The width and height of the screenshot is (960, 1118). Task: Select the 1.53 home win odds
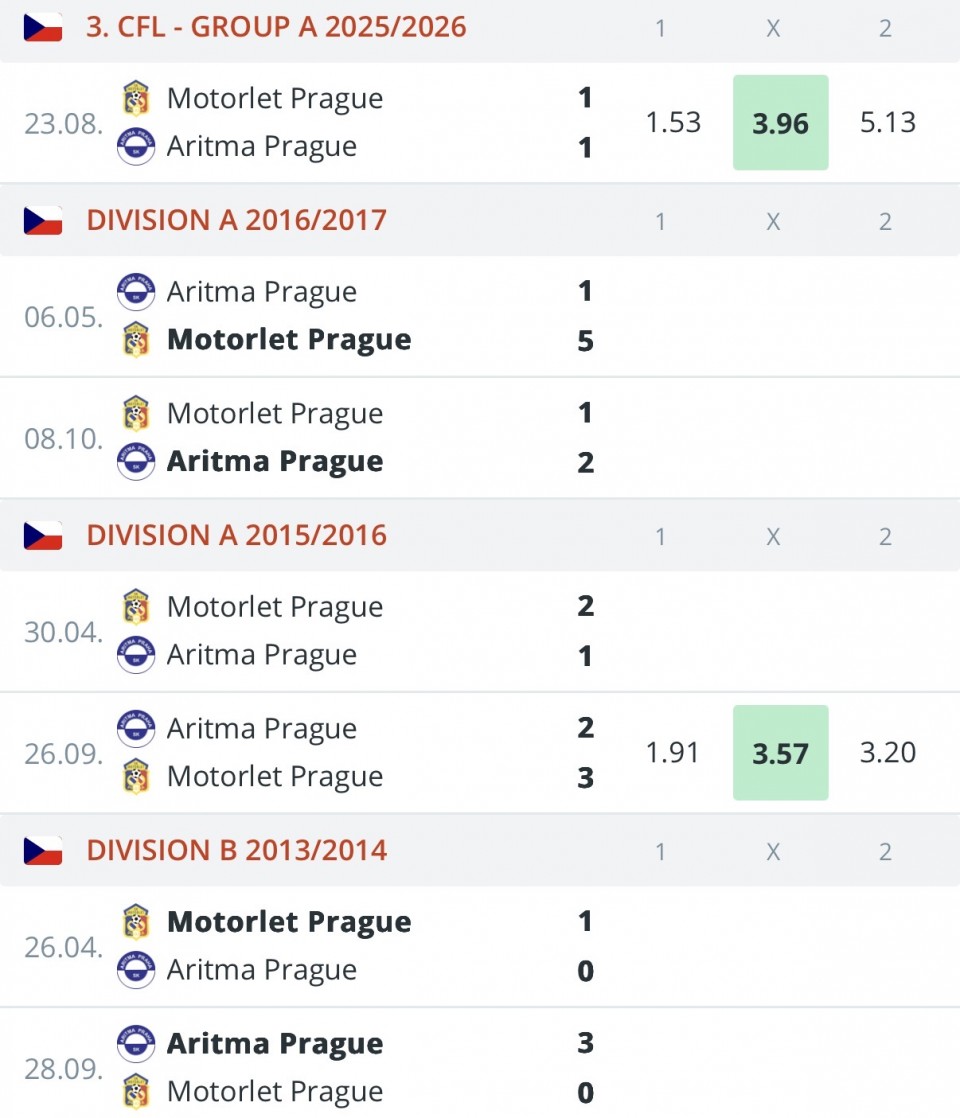[673, 123]
